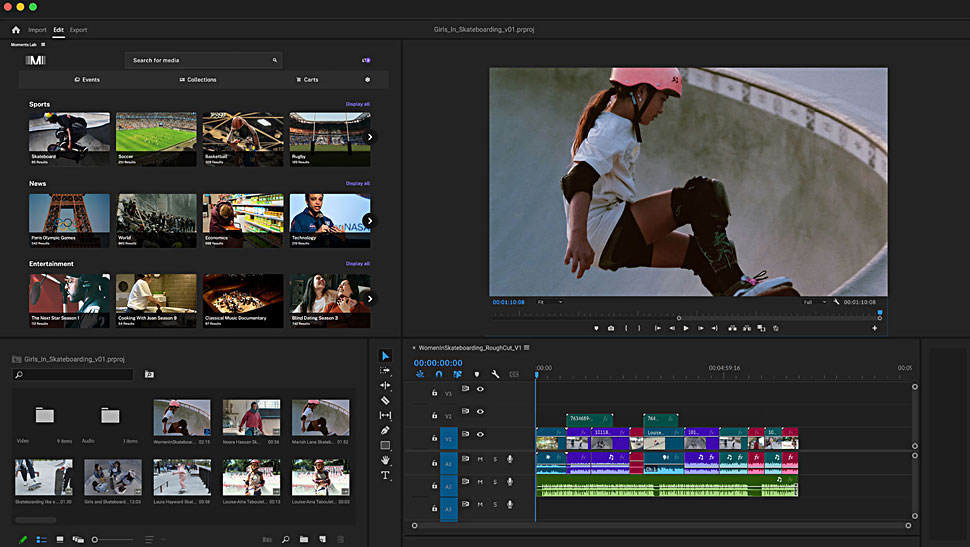Viewport: 970px width, 547px height.
Task: Click the Home icon in top bar
Action: (16, 30)
